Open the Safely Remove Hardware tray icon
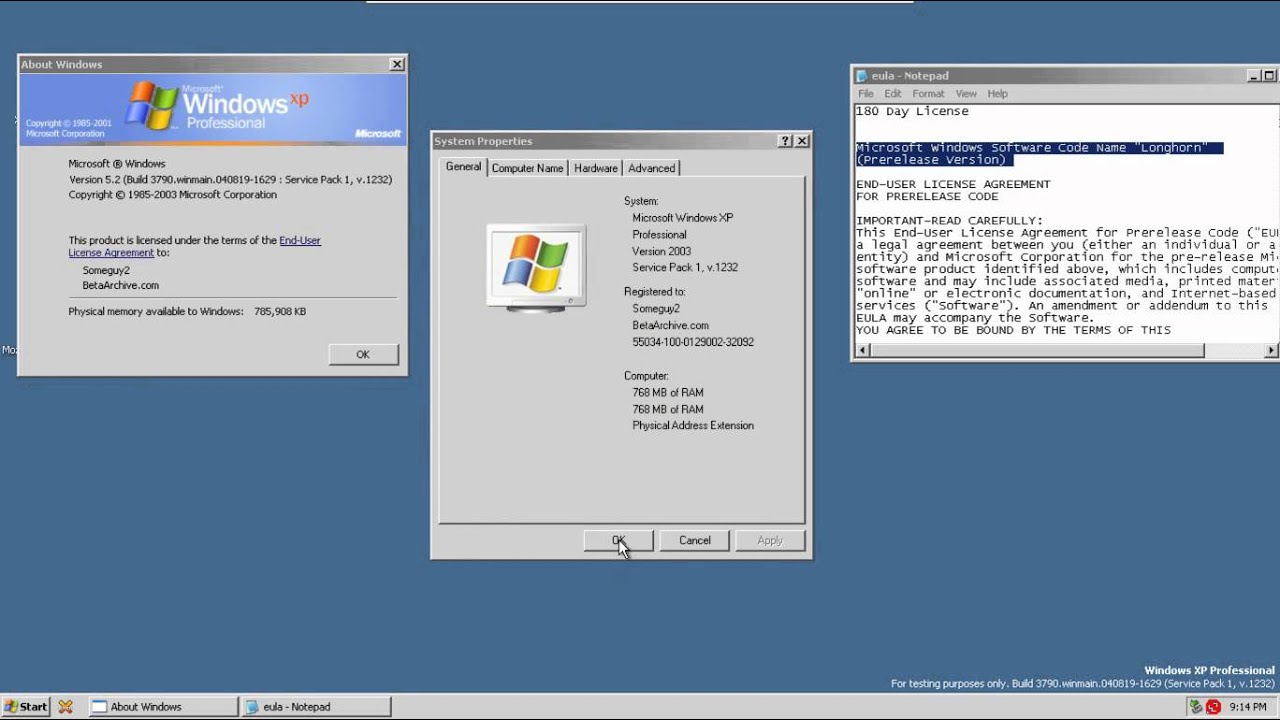The height and width of the screenshot is (720, 1280). (1196, 706)
